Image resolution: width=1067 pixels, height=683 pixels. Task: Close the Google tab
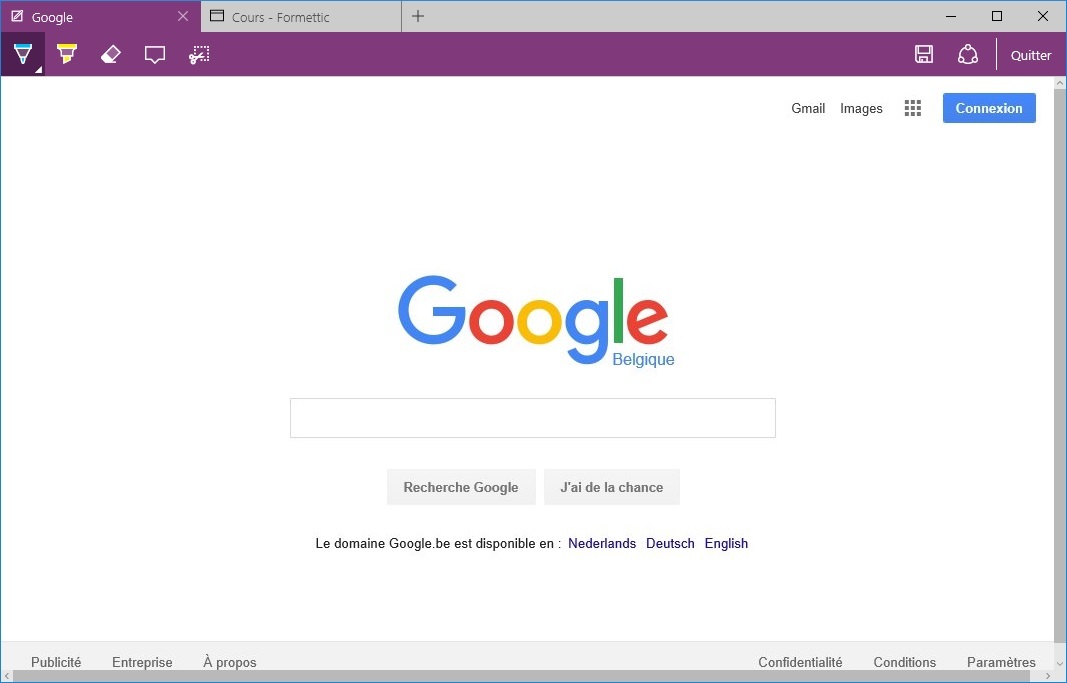point(182,16)
